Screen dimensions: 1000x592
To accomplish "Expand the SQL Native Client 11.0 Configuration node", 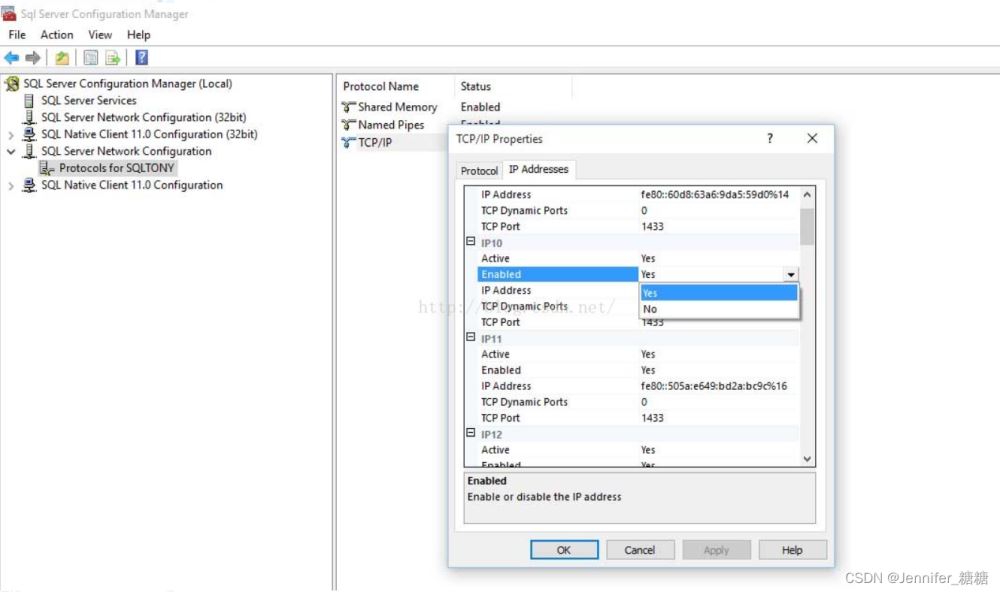I will (x=11, y=186).
